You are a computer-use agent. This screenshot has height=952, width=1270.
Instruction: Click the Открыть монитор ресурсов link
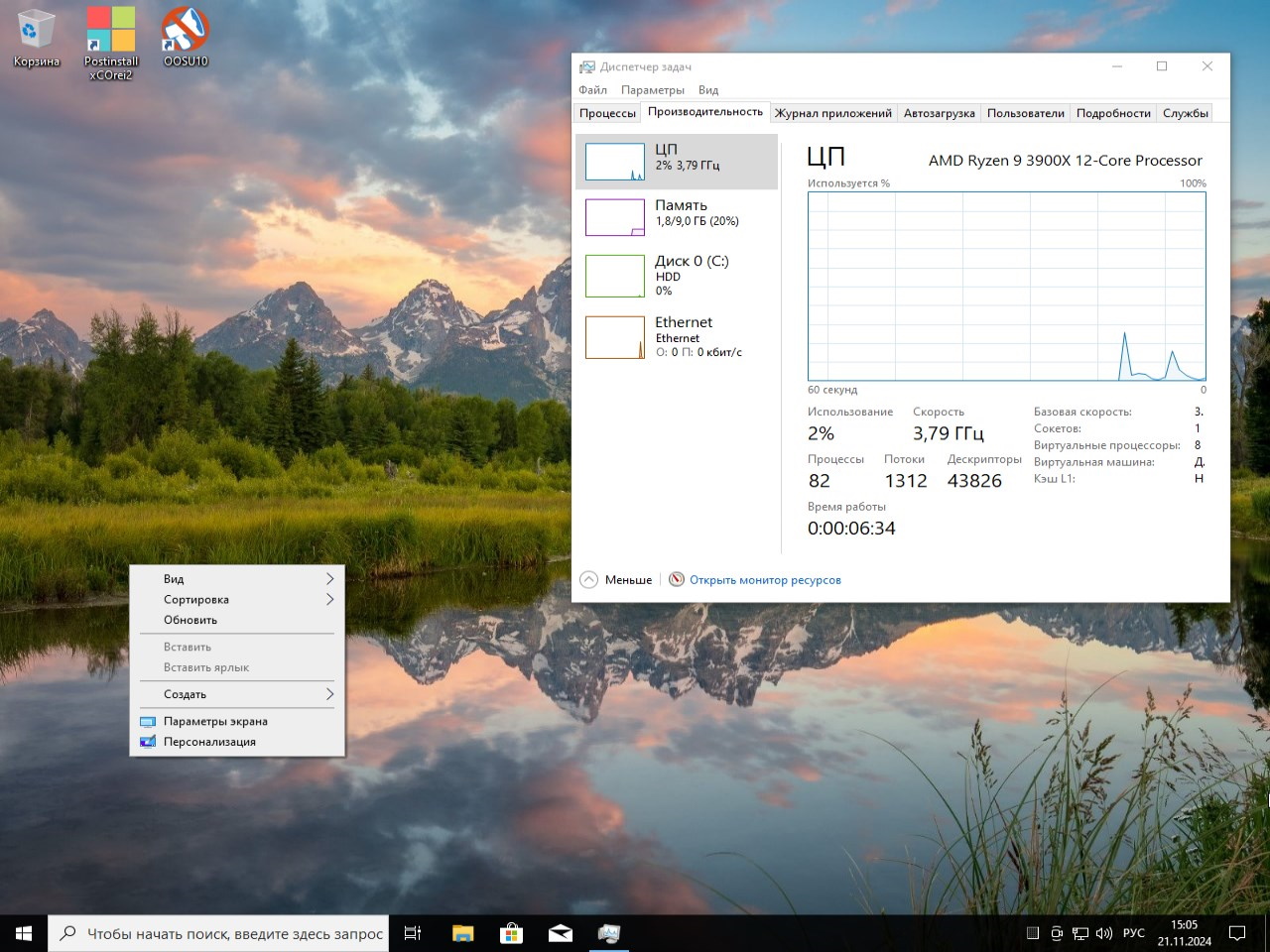pos(764,580)
